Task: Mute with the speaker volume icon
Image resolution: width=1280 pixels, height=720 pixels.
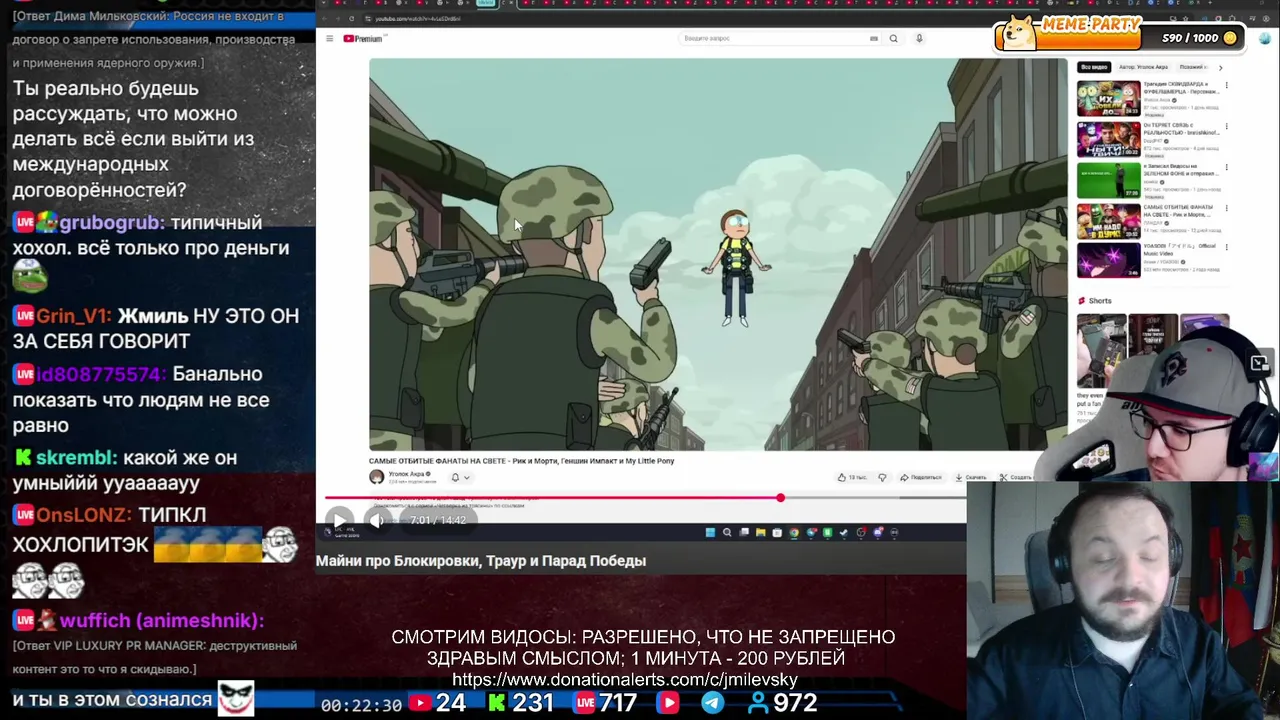Action: pos(377,520)
